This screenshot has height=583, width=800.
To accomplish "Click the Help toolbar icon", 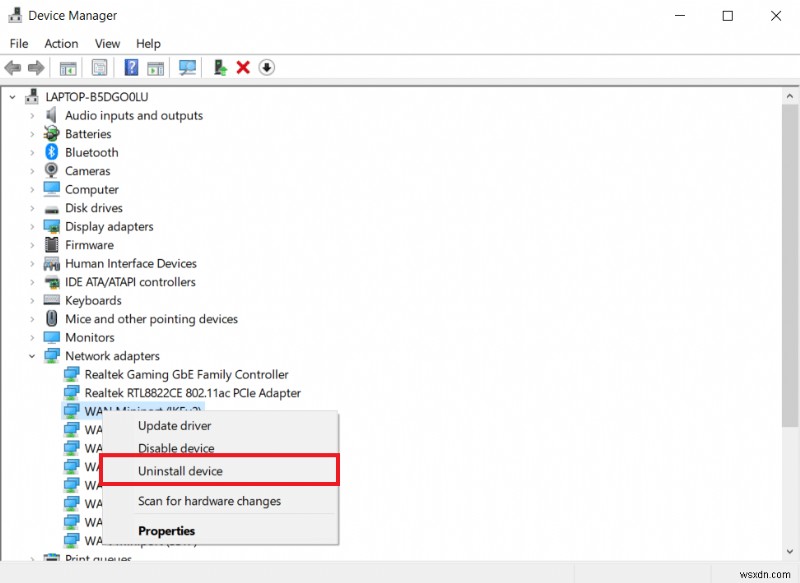I will point(131,67).
